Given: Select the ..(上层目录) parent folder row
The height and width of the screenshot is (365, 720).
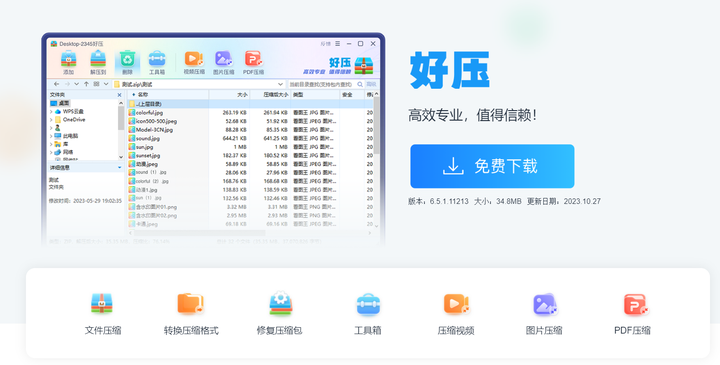Looking at the screenshot, I should 250,104.
